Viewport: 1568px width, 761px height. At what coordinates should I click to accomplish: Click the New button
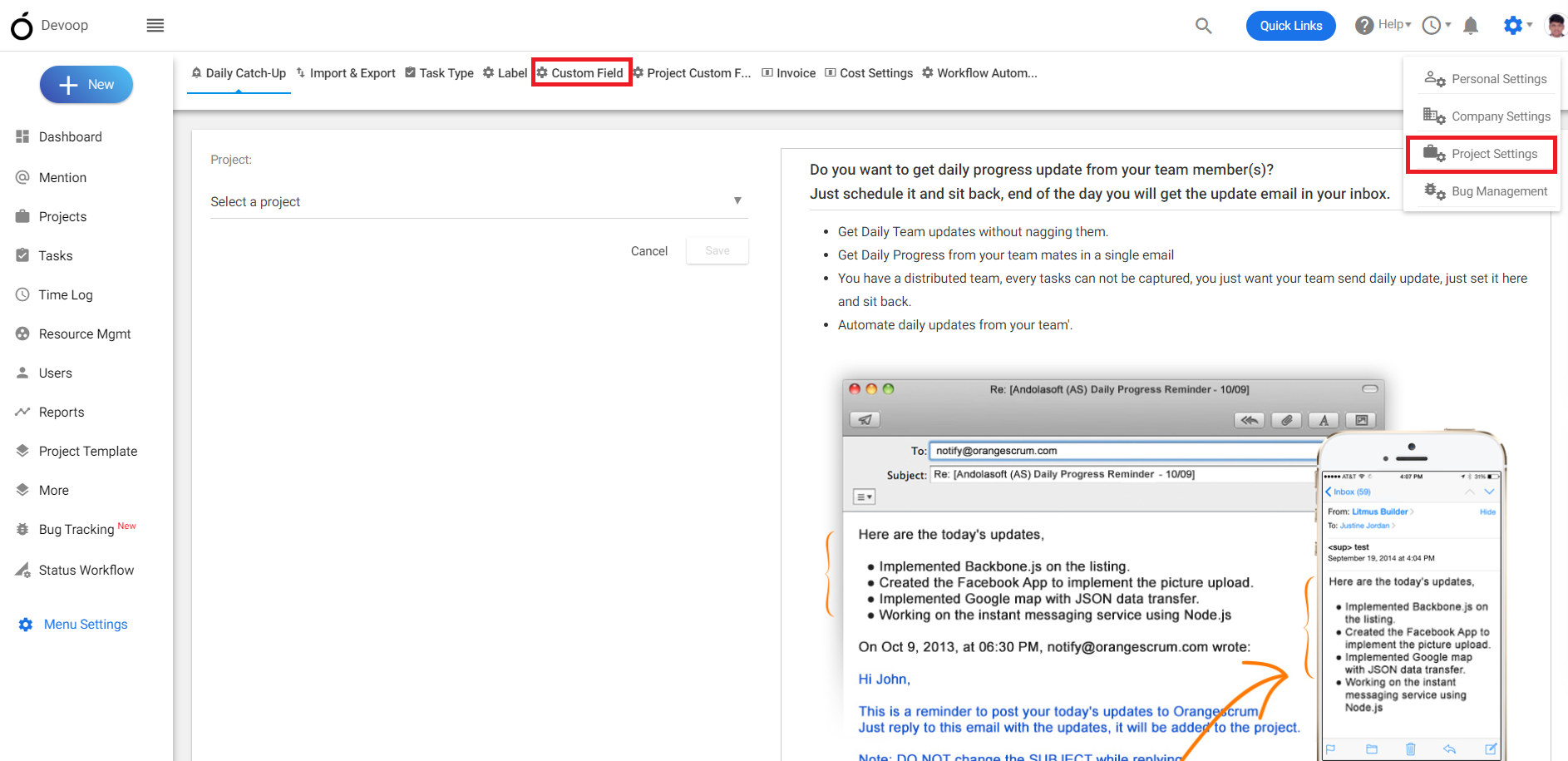86,84
